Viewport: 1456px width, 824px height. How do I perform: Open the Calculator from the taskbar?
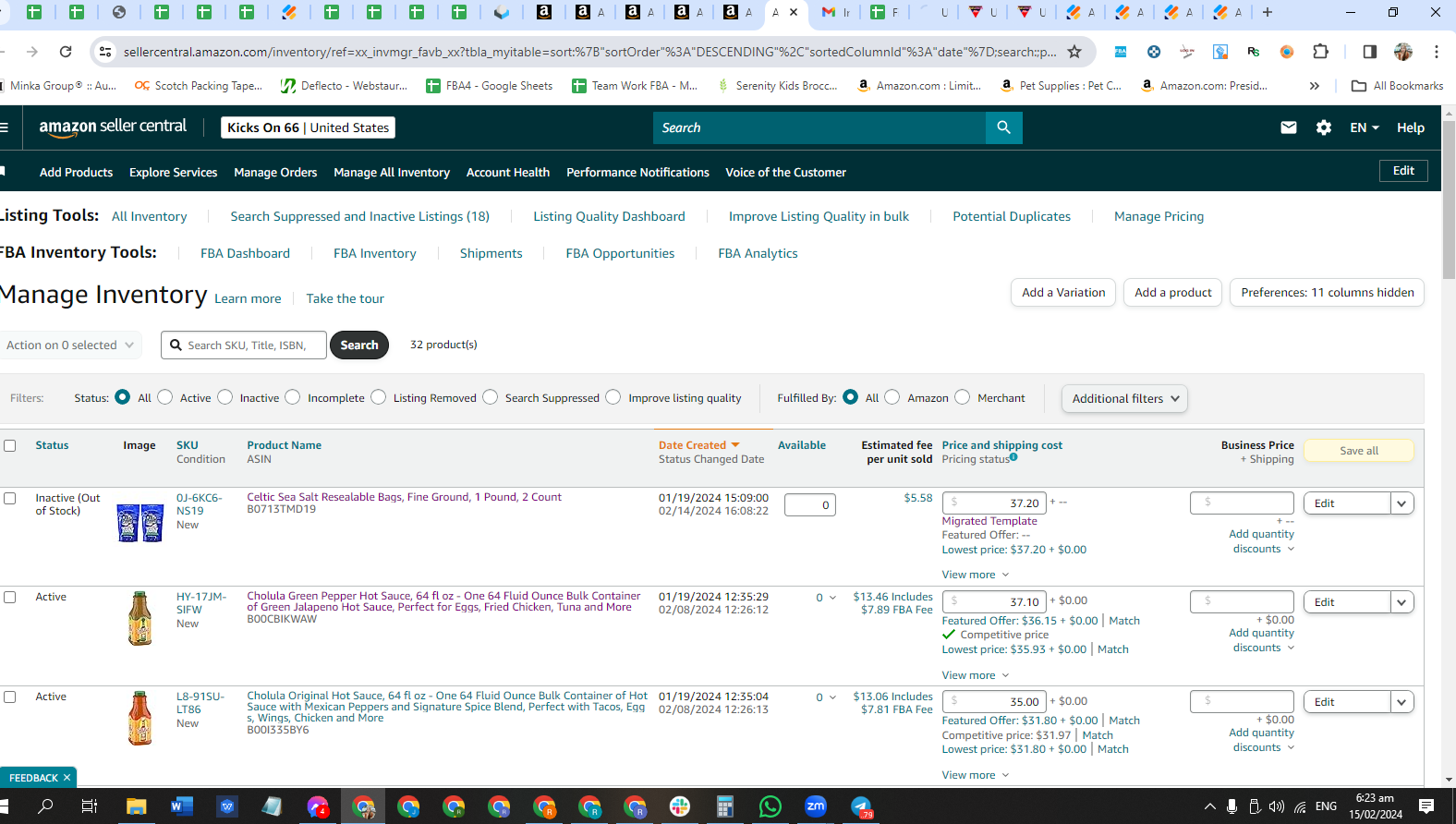point(724,806)
